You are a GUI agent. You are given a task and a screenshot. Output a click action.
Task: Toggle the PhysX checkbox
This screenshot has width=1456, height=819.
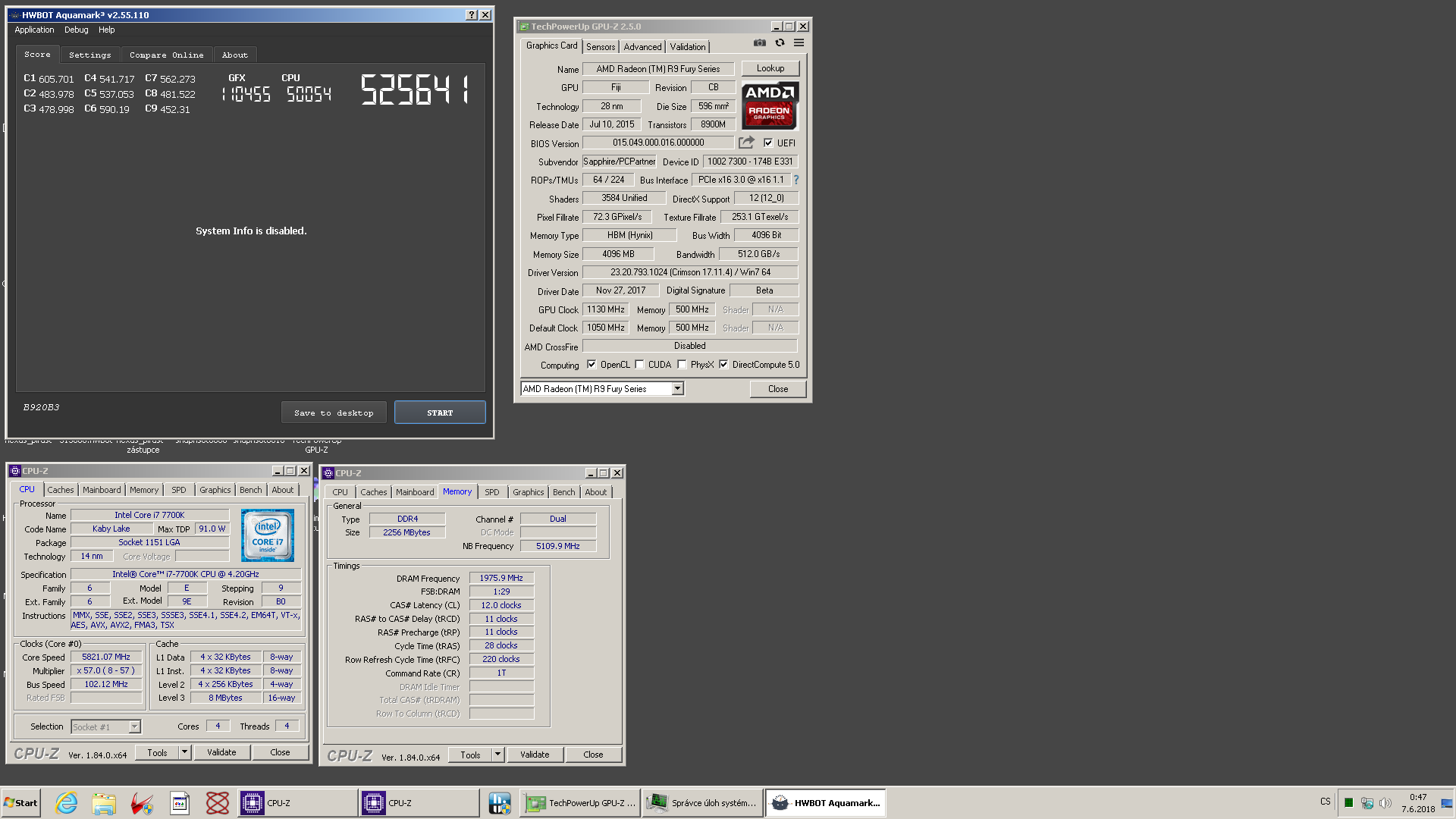click(x=682, y=365)
